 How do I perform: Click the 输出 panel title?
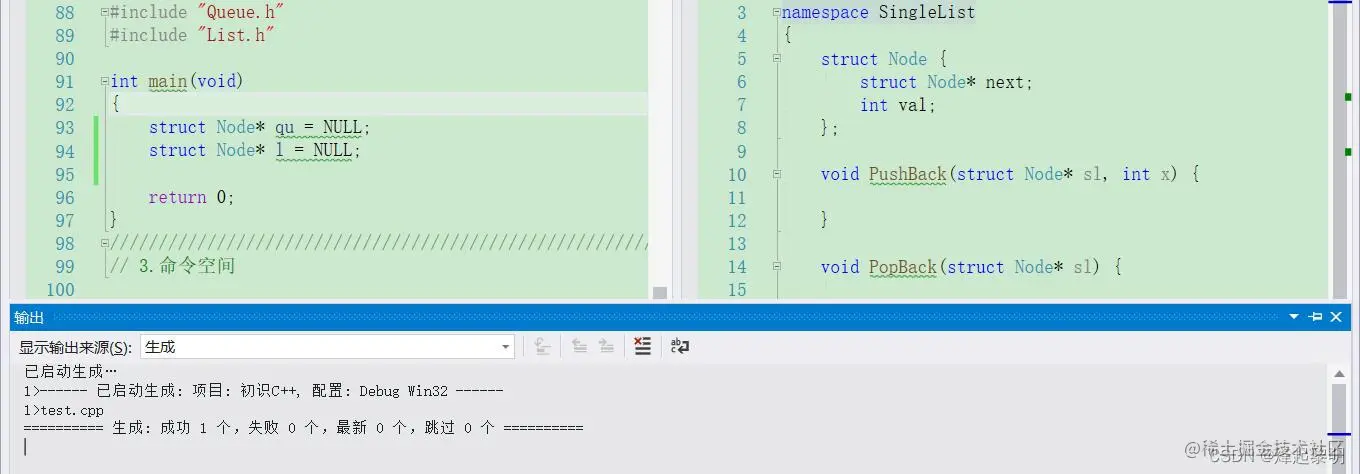pos(29,317)
